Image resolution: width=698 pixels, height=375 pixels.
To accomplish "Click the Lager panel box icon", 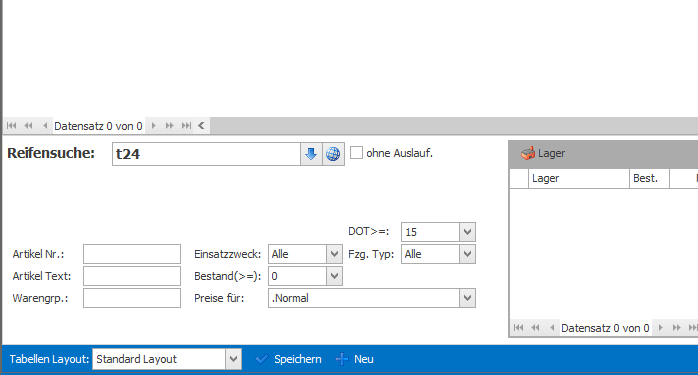I will tap(528, 153).
